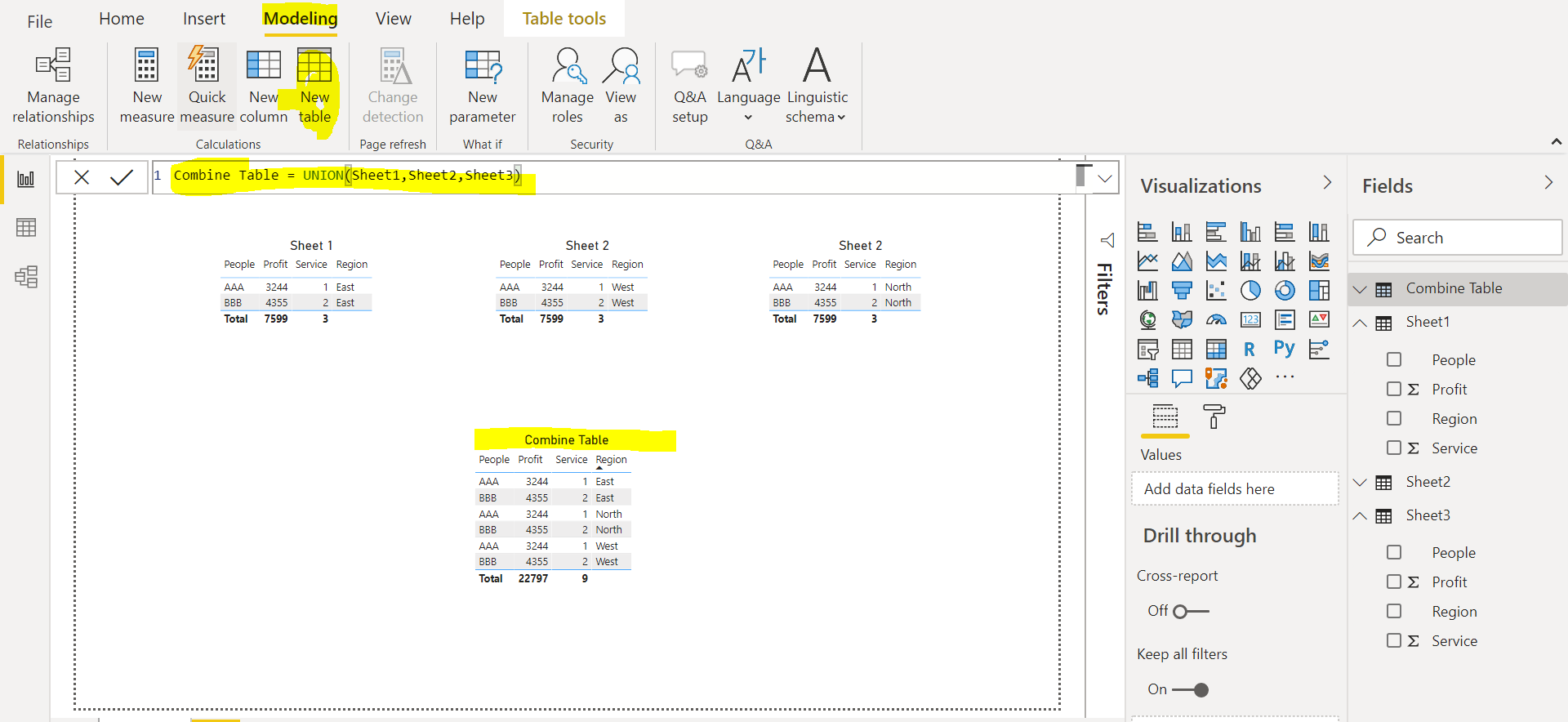This screenshot has width=1568, height=722.
Task: Collapse the Fields pane
Action: tap(1548, 183)
